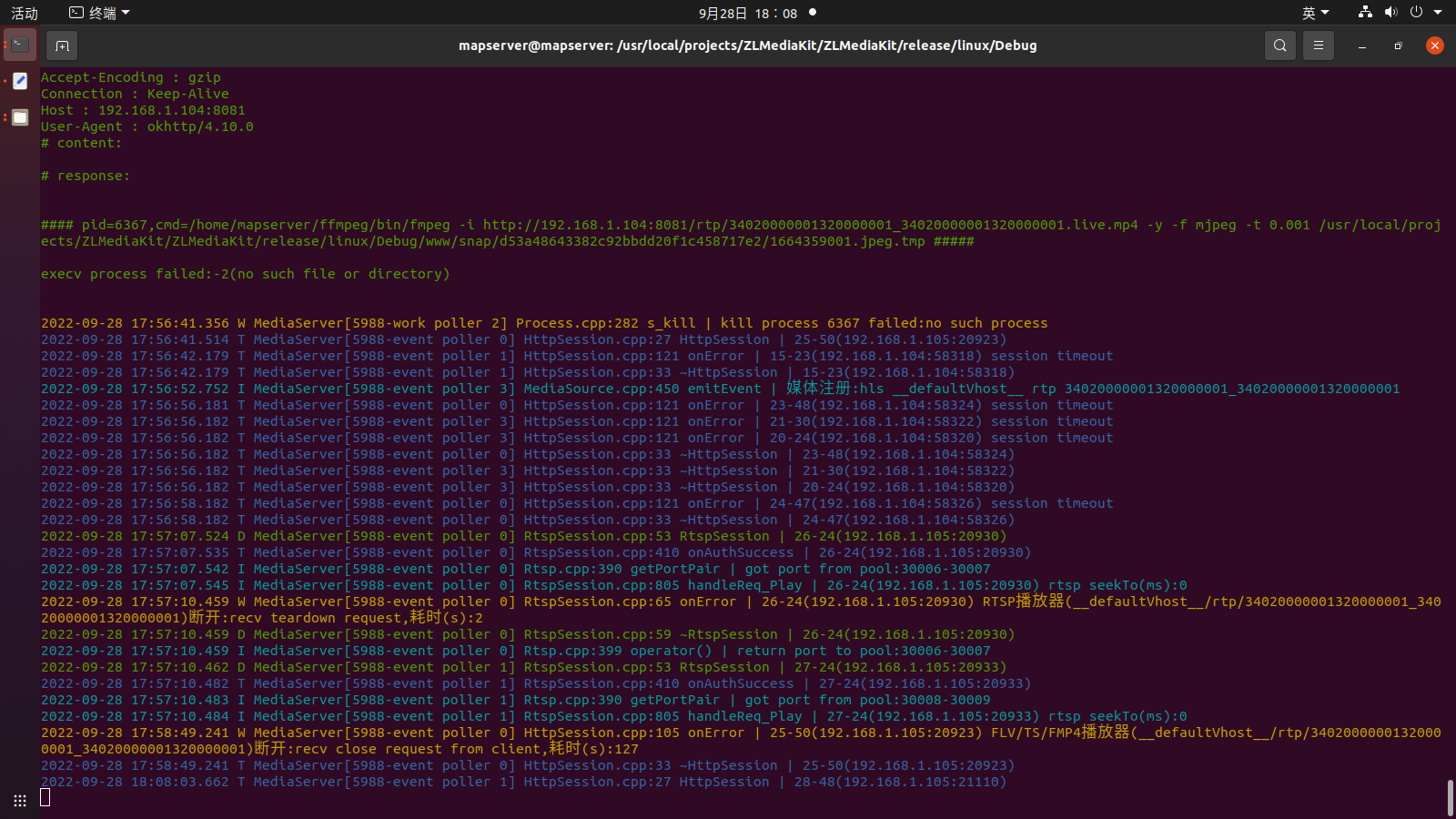This screenshot has width=1456, height=819.
Task: Click the 'kill process 6367 failed' log line
Action: tap(544, 323)
